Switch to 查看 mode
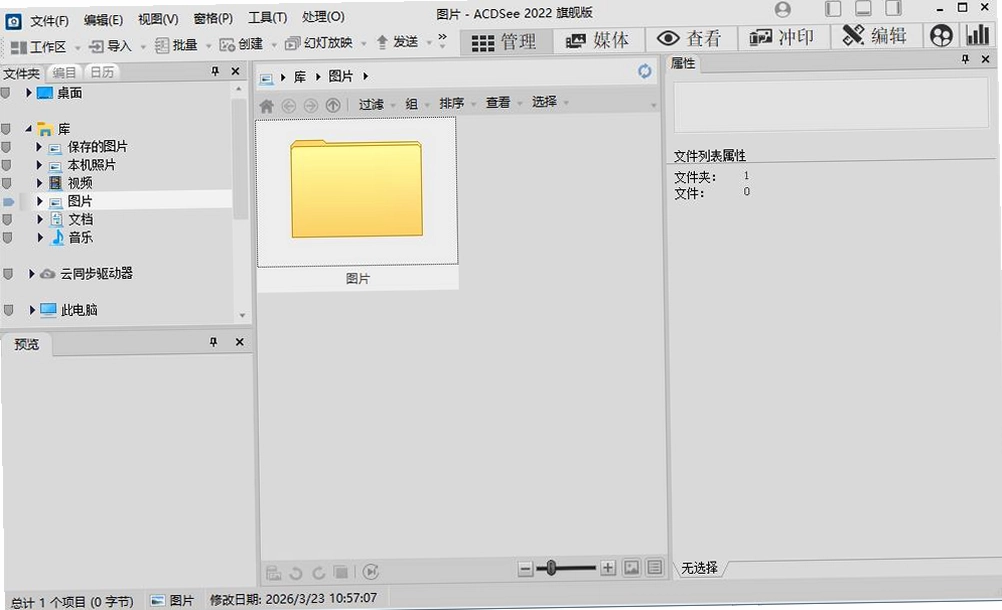 pyautogui.click(x=690, y=38)
